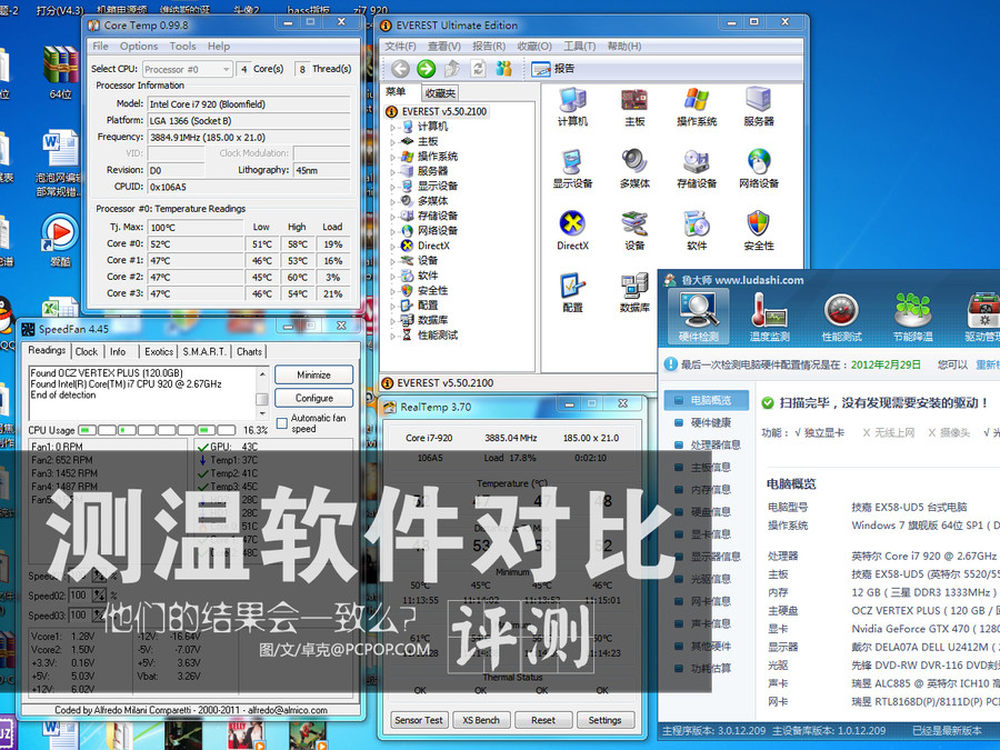Switch to S.M.A.R.T. tab in SpeedFan
Screen dimensions: 1000x750
click(204, 351)
